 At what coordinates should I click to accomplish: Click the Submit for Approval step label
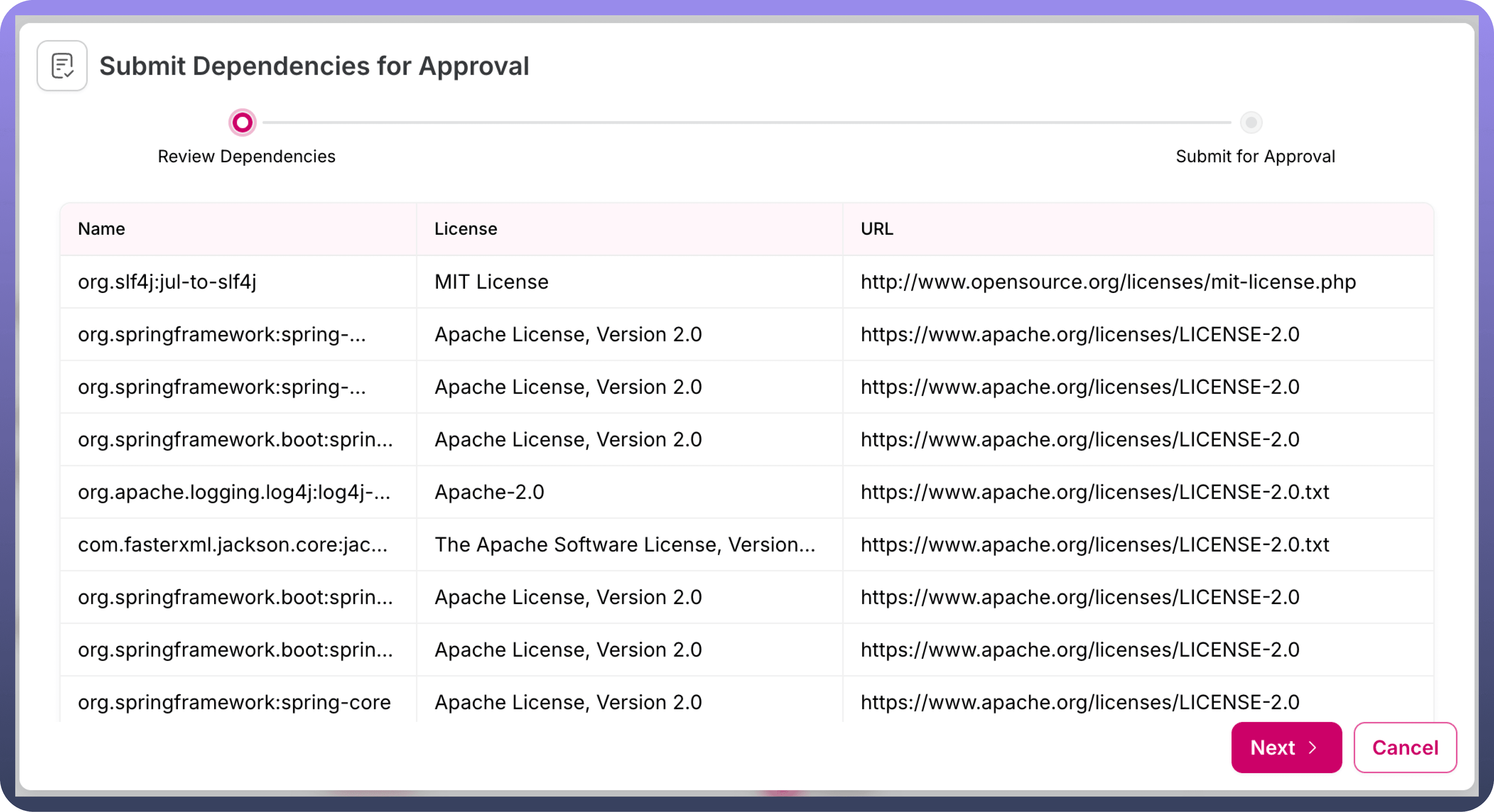click(1255, 157)
